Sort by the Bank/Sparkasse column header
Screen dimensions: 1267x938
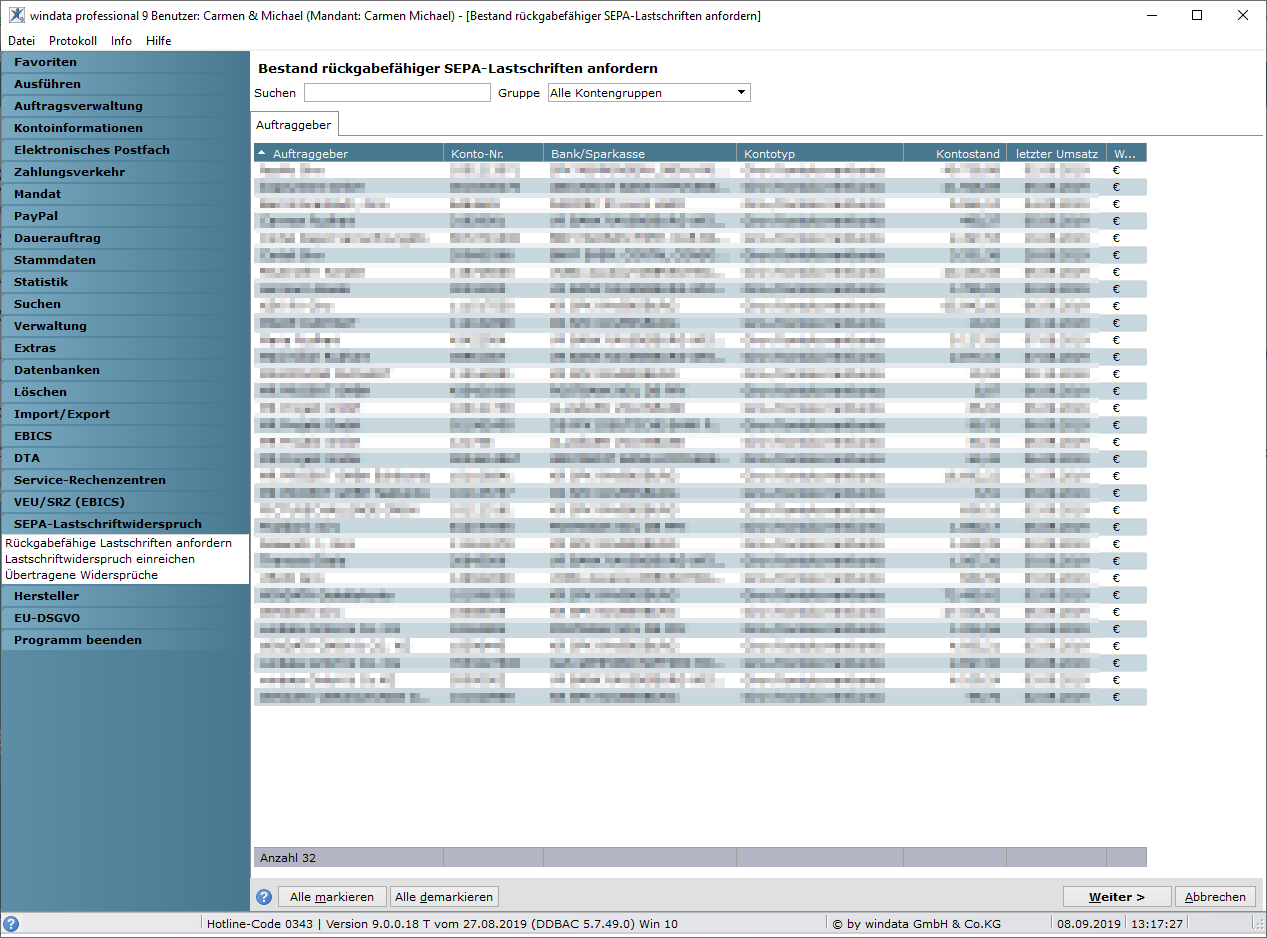click(640, 154)
